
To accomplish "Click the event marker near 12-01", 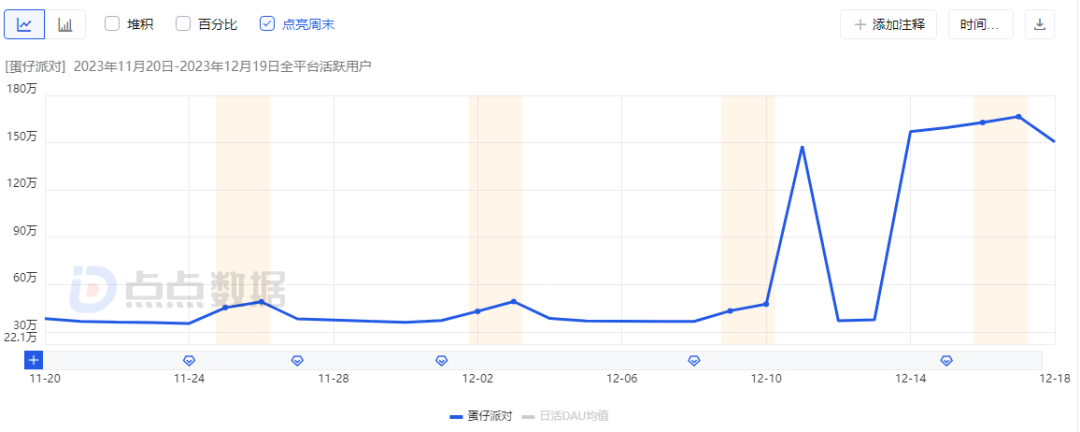I will pos(442,360).
